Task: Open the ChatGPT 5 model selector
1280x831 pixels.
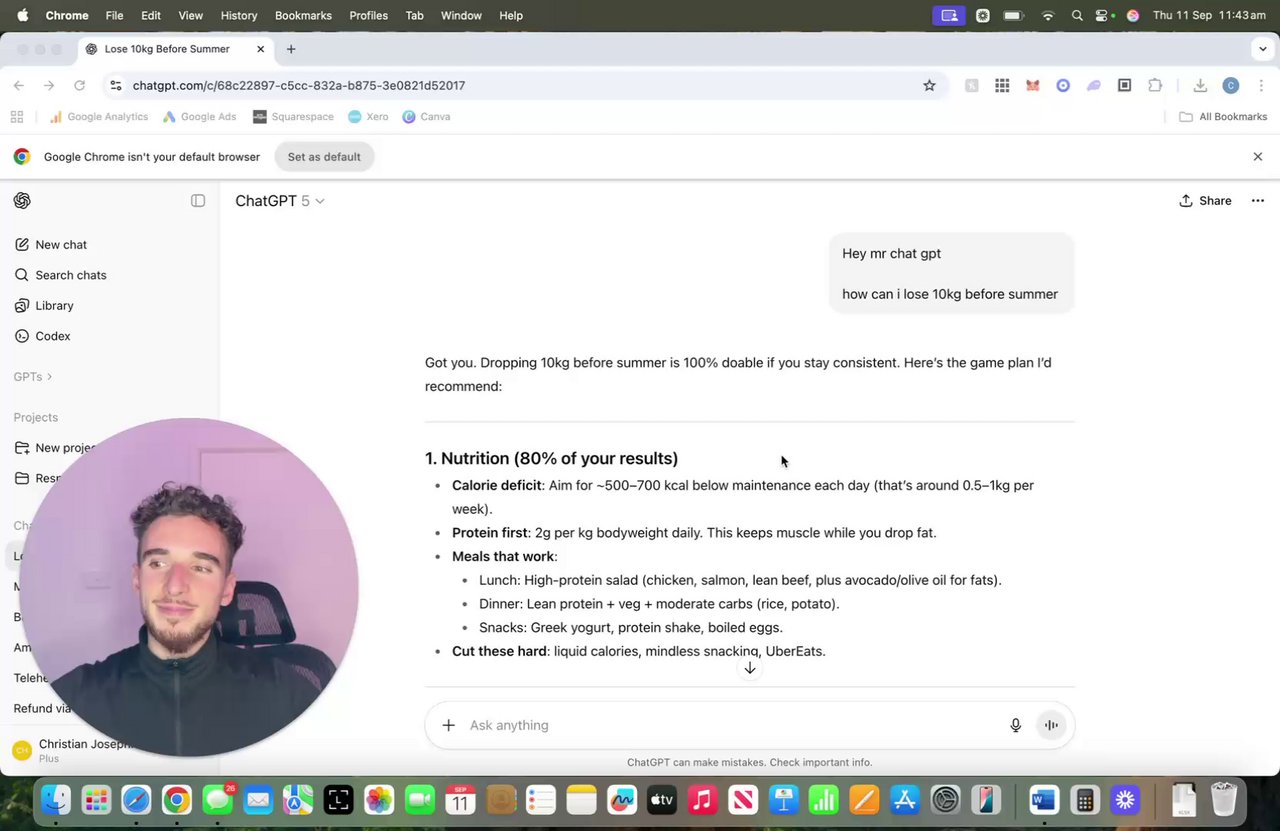Action: (x=280, y=201)
